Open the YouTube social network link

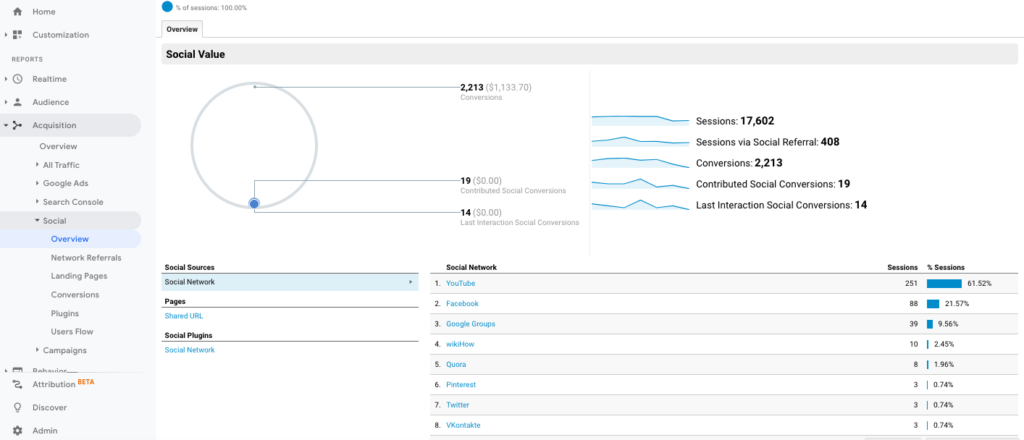[460, 283]
